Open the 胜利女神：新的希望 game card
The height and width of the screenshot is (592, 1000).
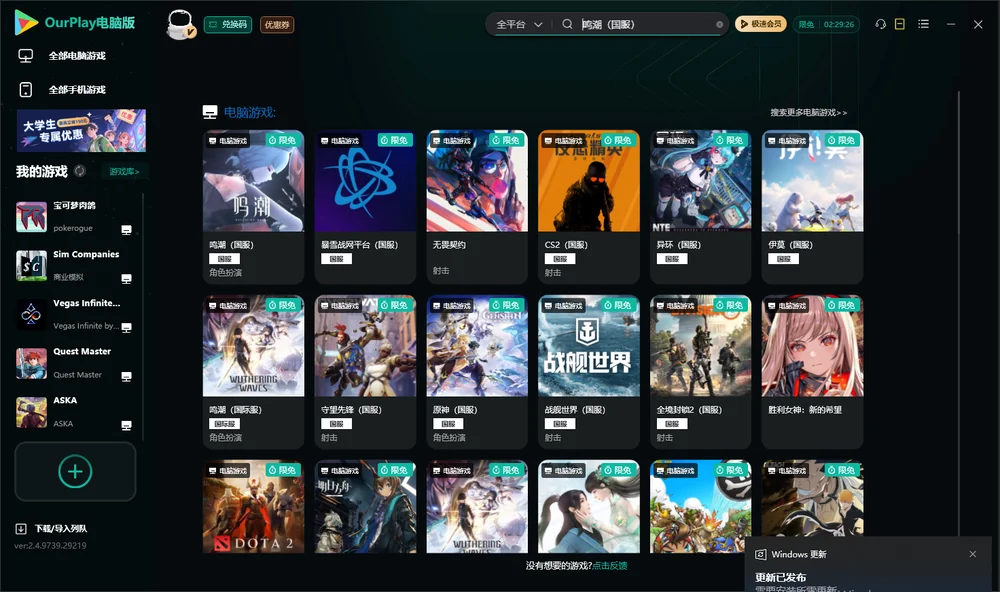(812, 372)
